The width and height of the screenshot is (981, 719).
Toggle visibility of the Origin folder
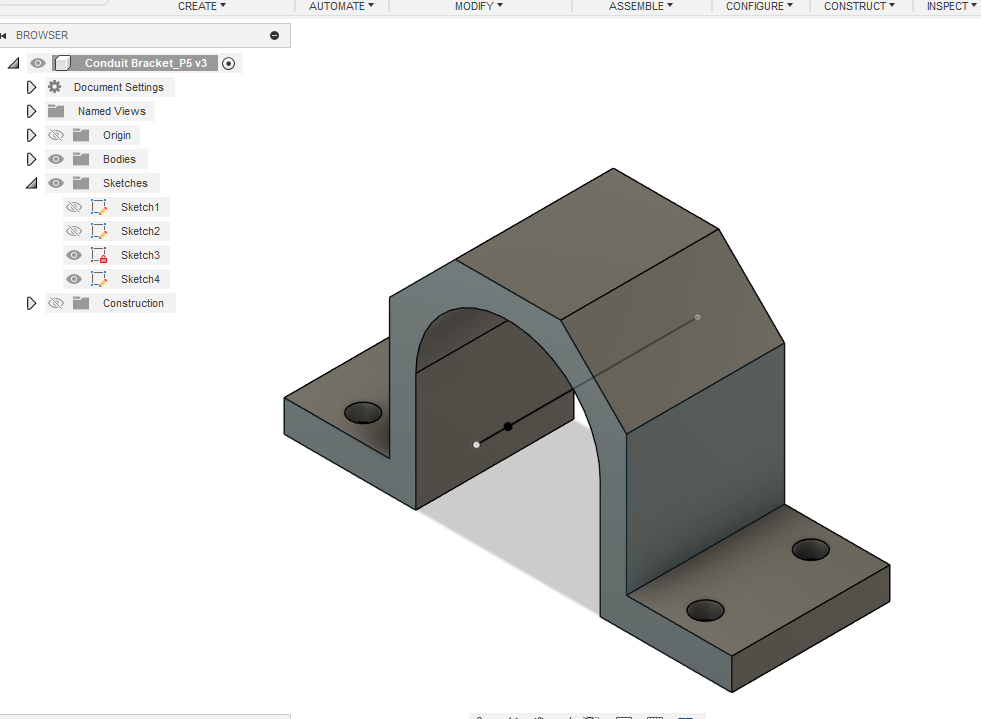click(x=56, y=134)
